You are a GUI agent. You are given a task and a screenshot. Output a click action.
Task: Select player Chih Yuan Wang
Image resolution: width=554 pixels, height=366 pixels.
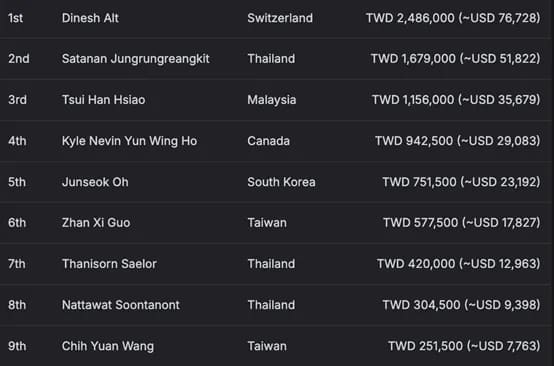108,346
